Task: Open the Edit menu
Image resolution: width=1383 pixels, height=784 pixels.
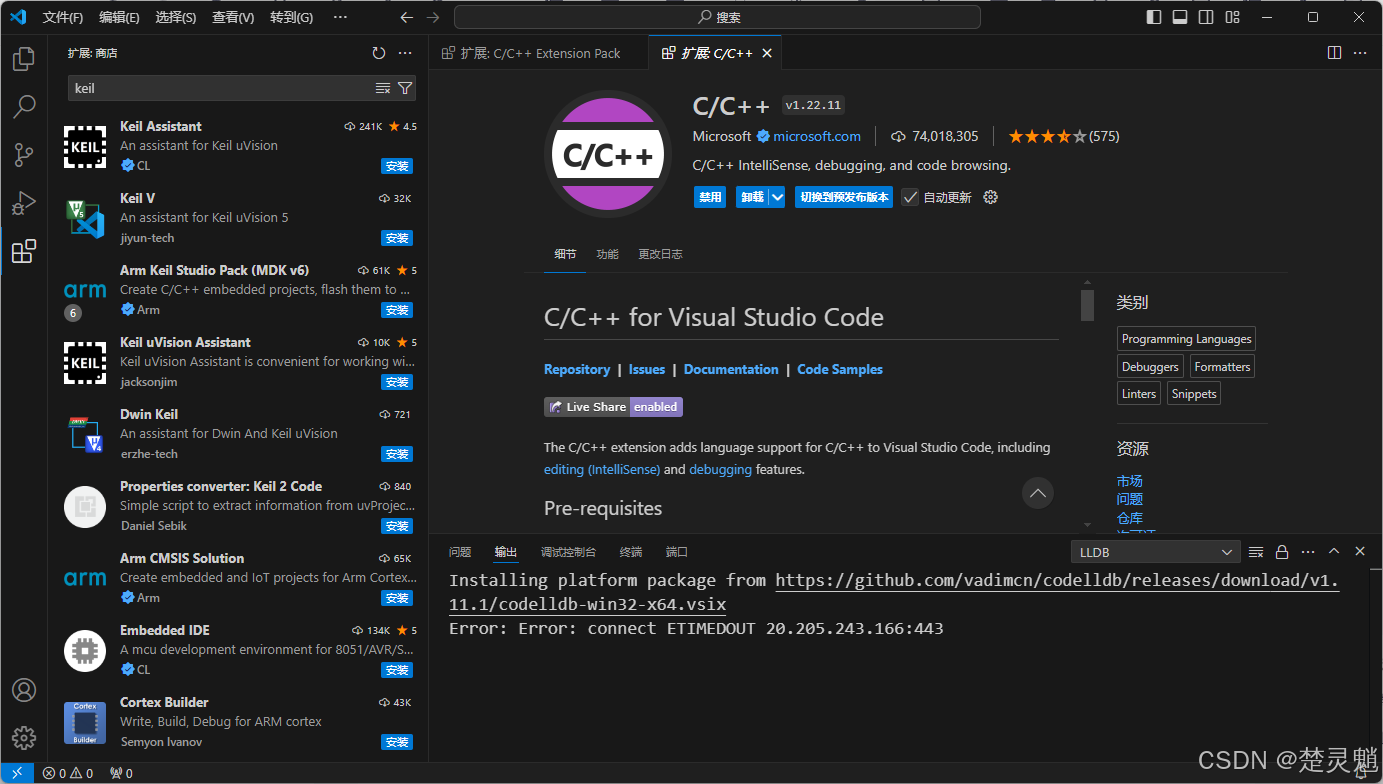Action: (x=120, y=17)
